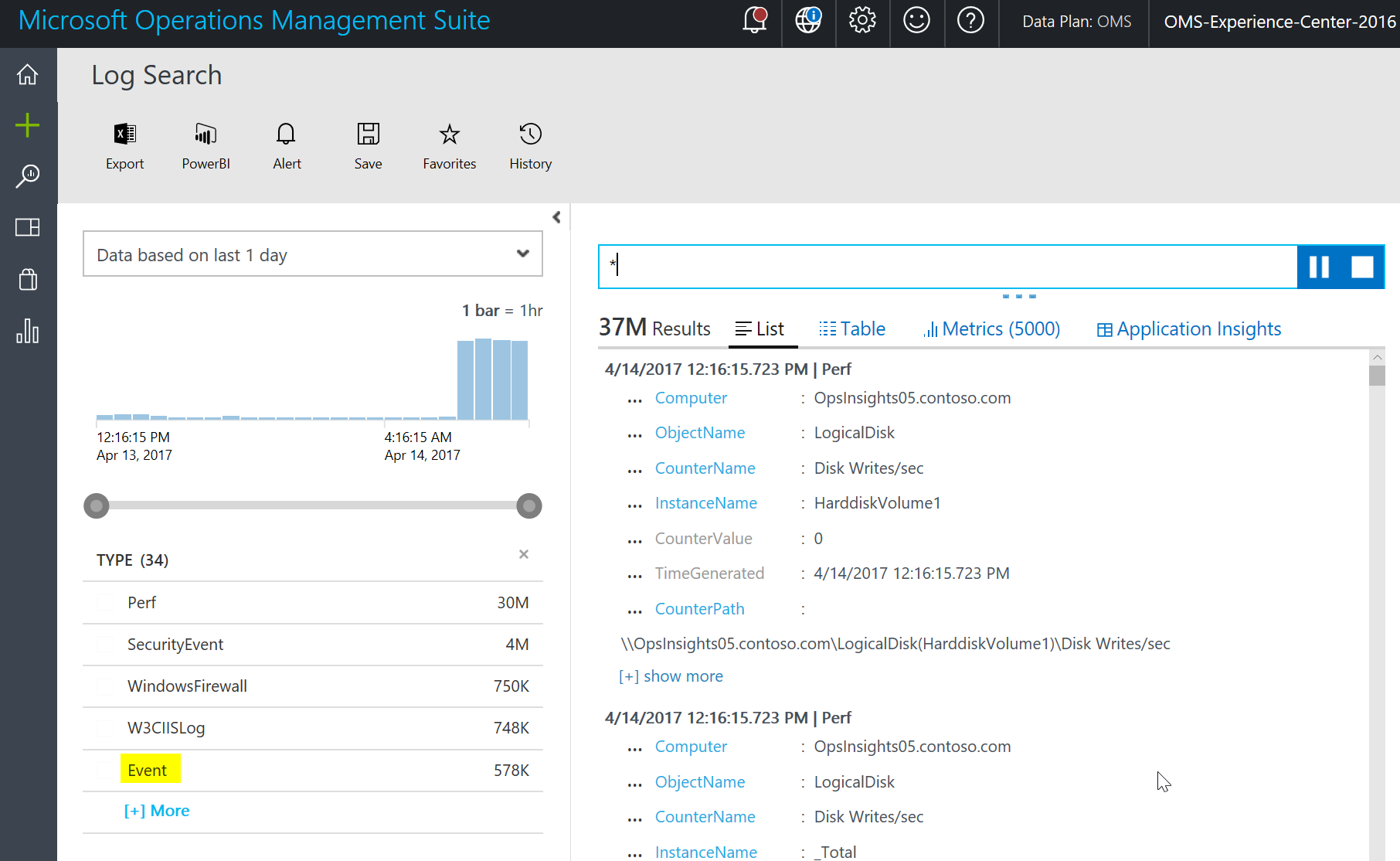Open the 'Data based on last 1 day' dropdown

pyautogui.click(x=313, y=254)
